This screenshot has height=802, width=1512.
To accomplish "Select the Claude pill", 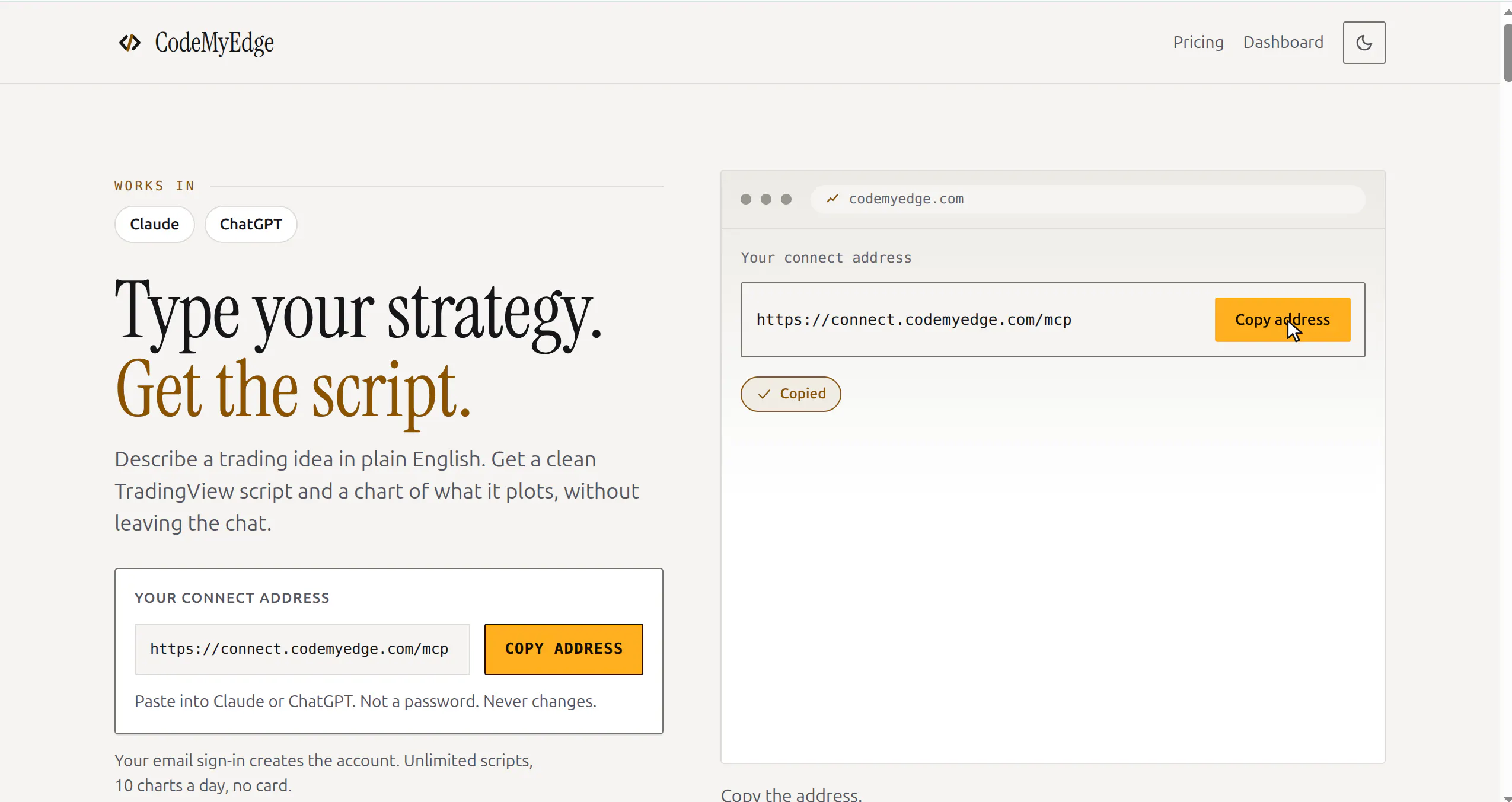I will [154, 224].
